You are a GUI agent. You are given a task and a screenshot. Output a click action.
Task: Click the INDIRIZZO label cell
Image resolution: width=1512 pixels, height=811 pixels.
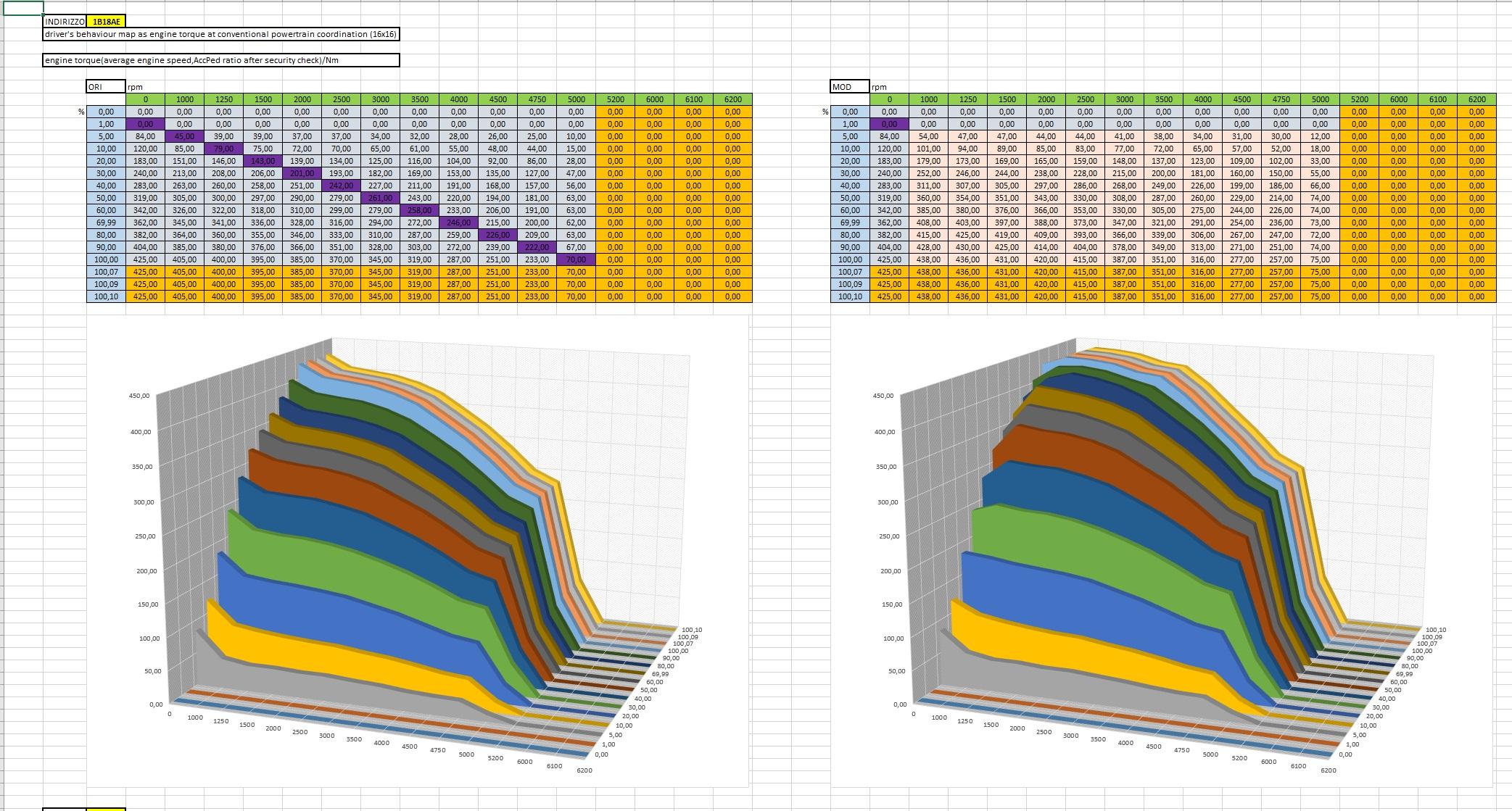[x=65, y=22]
